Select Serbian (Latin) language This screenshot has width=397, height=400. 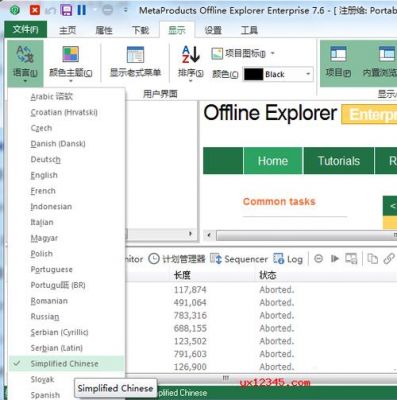click(67, 348)
